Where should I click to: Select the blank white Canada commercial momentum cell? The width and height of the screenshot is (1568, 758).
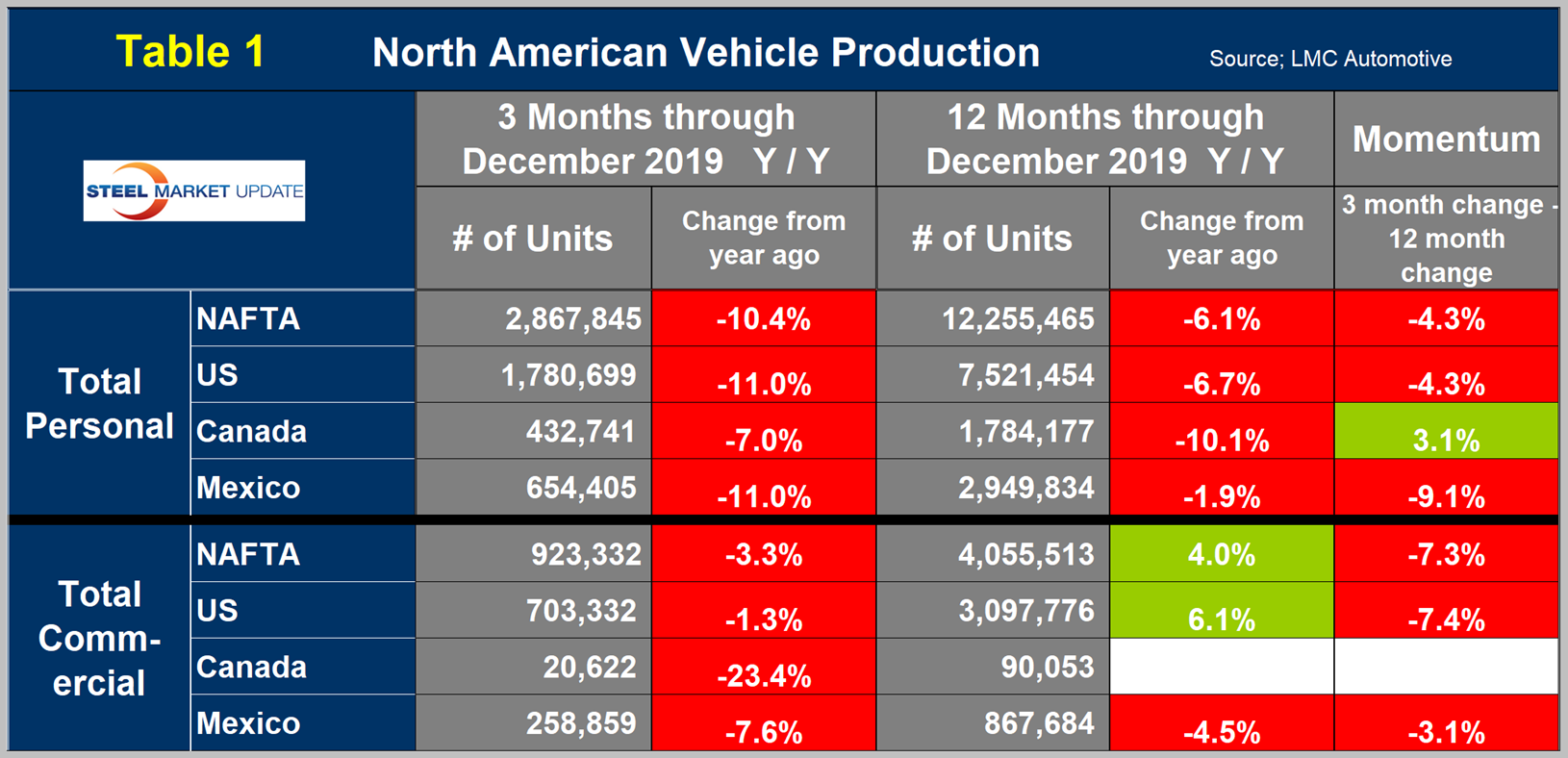coord(1446,667)
